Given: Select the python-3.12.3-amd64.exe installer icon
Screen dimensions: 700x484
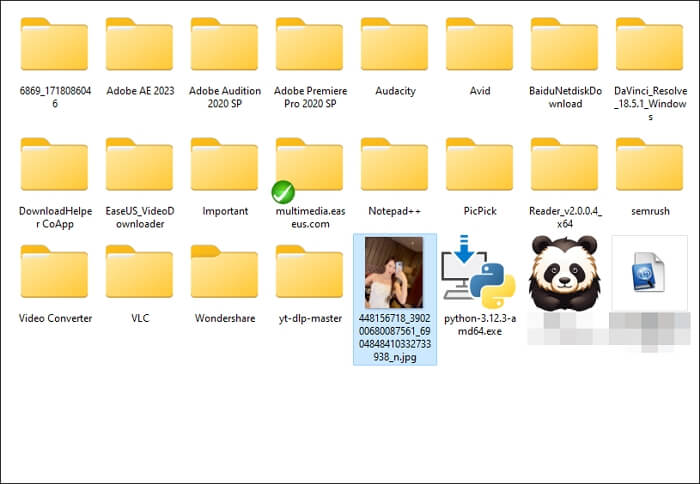Looking at the screenshot, I should 479,272.
